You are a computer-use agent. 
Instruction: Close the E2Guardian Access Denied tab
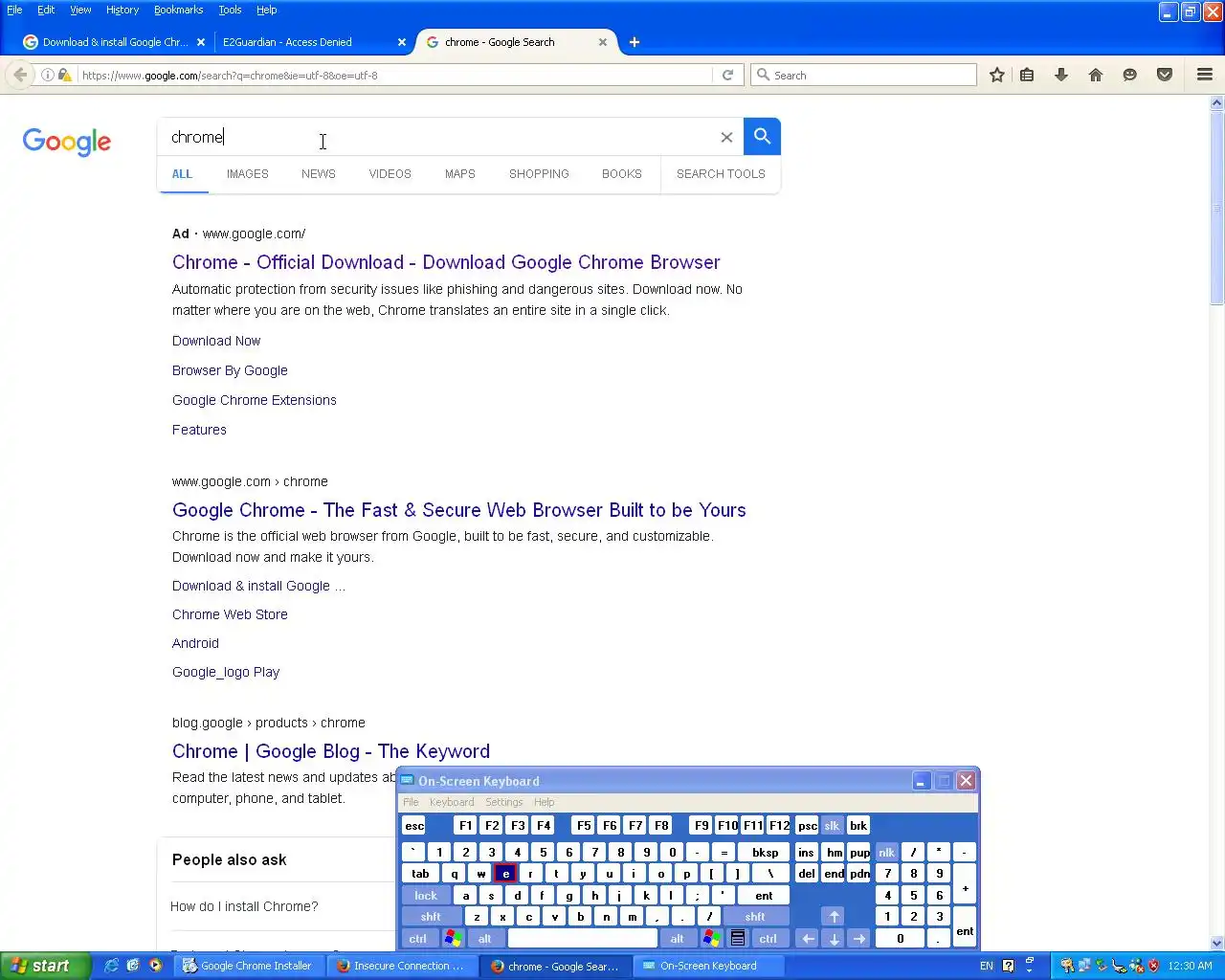(x=402, y=42)
